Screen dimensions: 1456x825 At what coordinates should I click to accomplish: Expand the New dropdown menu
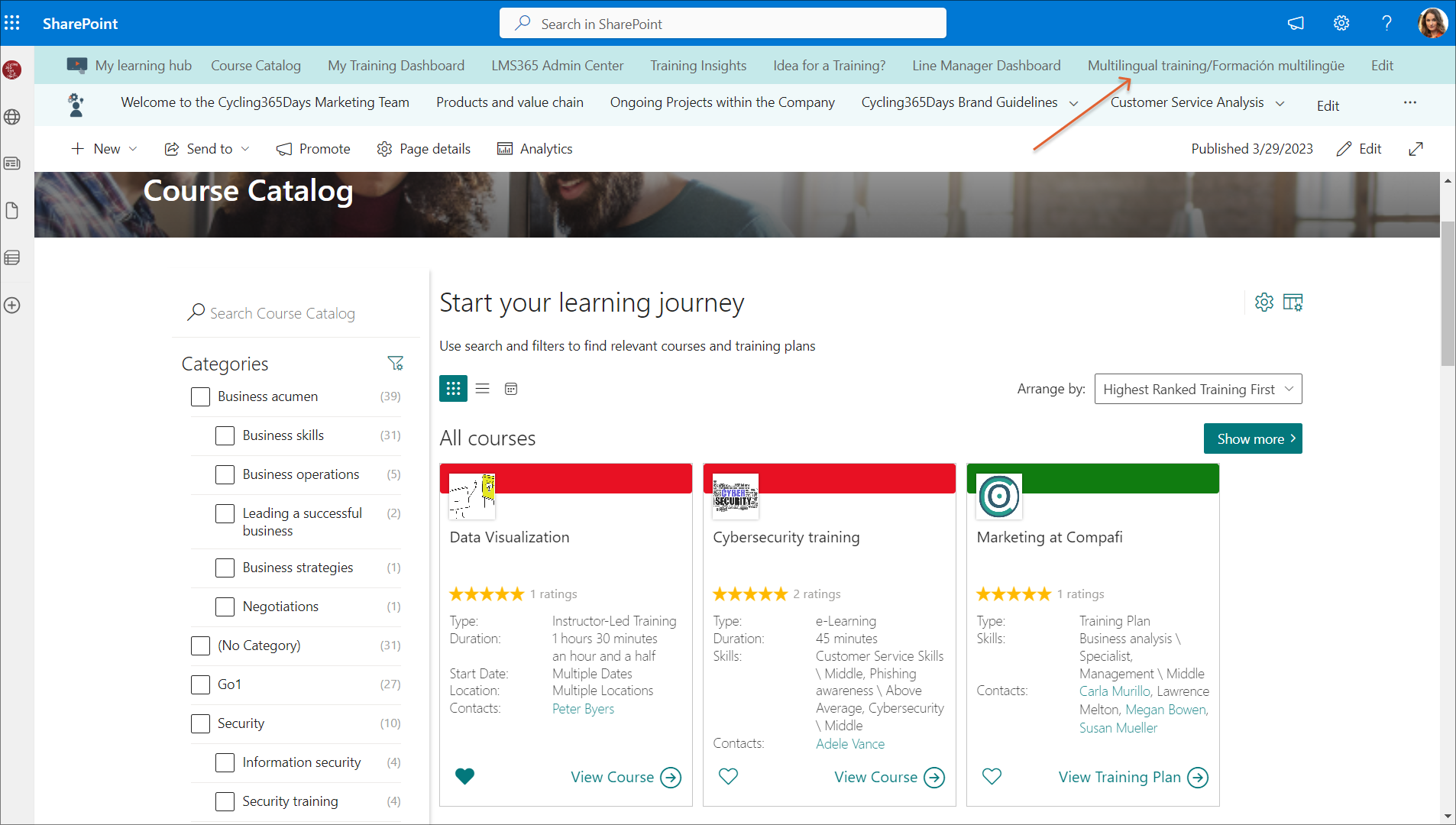(105, 149)
